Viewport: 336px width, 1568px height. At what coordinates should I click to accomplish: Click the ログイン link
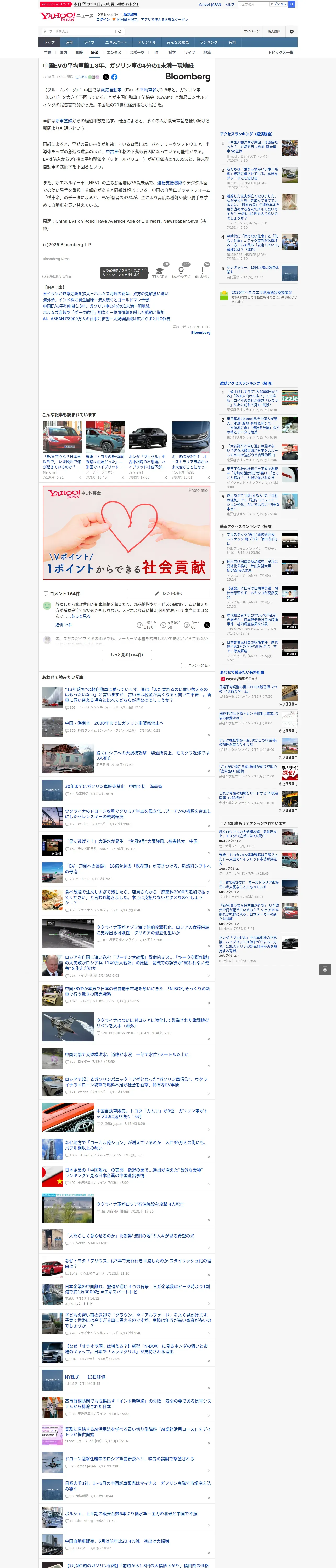click(x=103, y=20)
